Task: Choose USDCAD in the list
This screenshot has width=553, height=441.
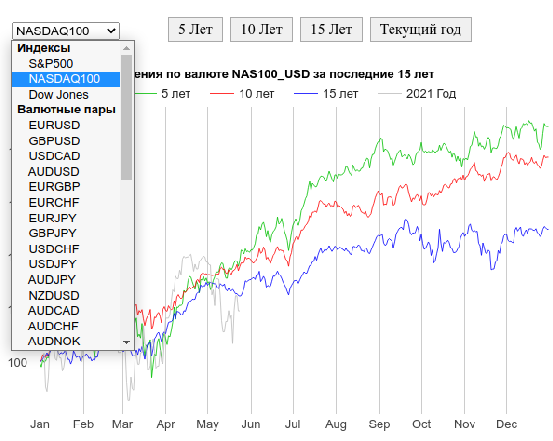Action: 66,156
